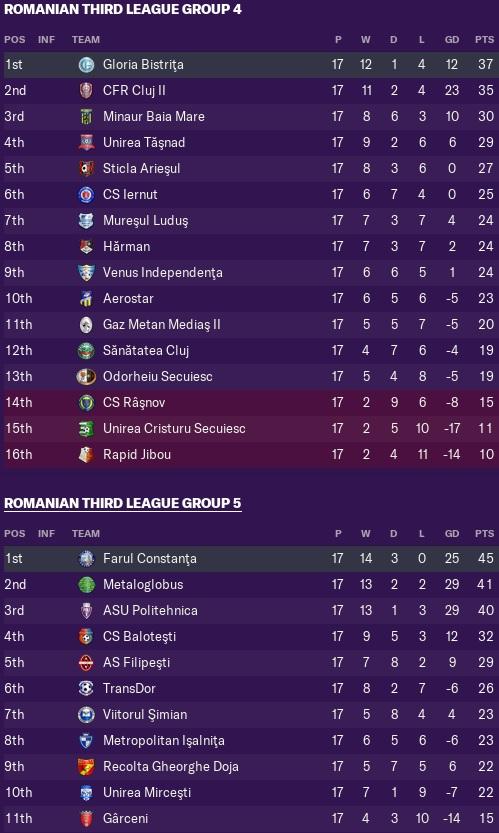Select the CS Râșnov relegation zone row
The height and width of the screenshot is (833, 499).
coord(251,403)
